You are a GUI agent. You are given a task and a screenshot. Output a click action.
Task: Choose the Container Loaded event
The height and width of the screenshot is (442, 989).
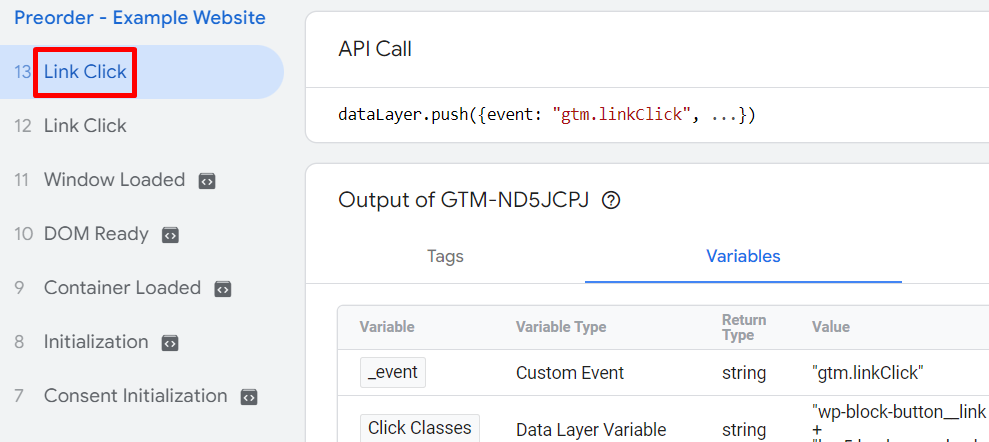[x=122, y=288]
